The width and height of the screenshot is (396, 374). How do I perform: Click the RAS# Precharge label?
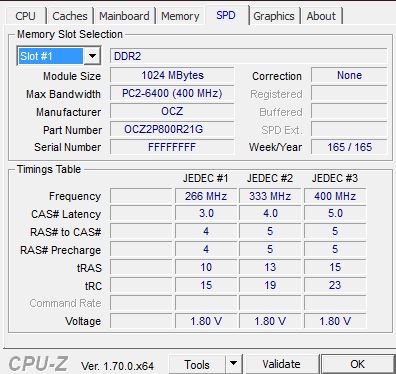pos(60,250)
